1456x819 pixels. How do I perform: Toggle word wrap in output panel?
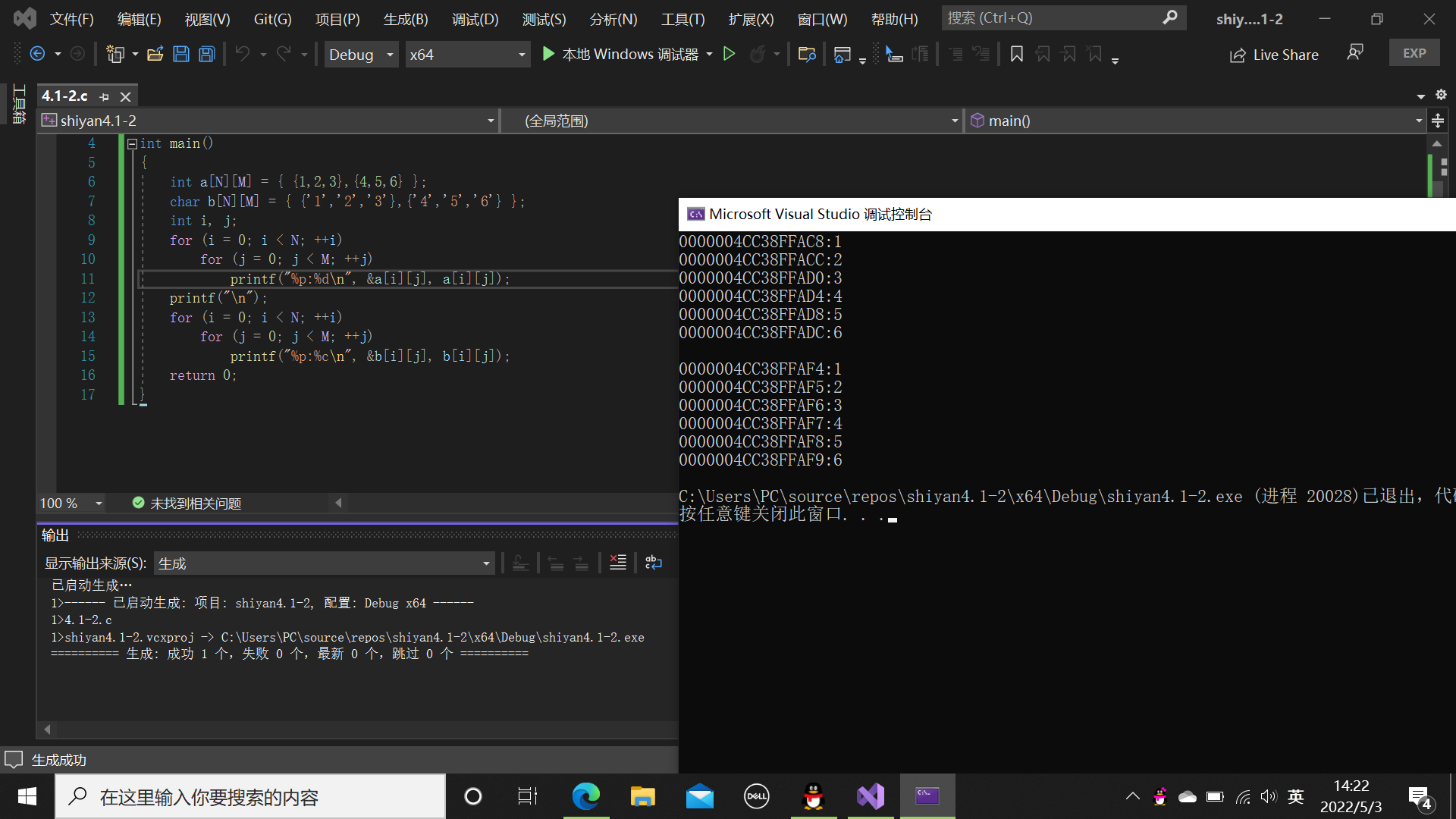coord(653,563)
